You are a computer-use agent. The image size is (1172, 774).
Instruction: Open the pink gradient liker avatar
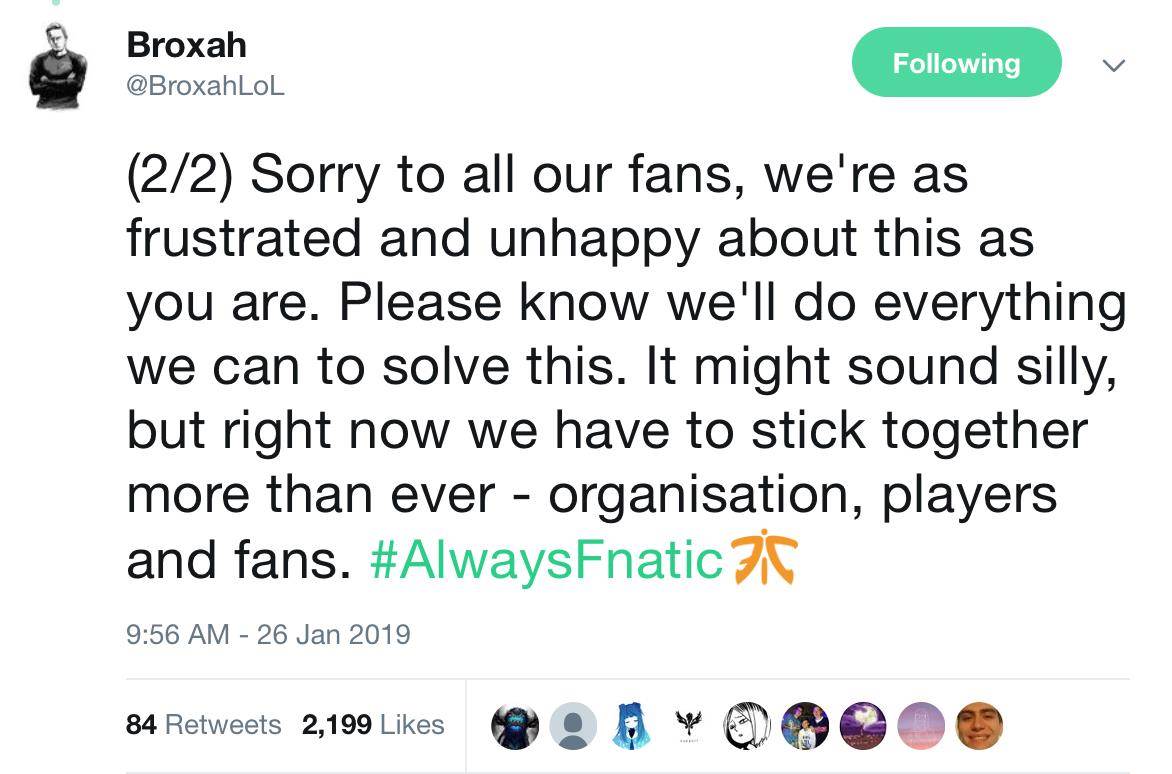pyautogui.click(x=919, y=725)
